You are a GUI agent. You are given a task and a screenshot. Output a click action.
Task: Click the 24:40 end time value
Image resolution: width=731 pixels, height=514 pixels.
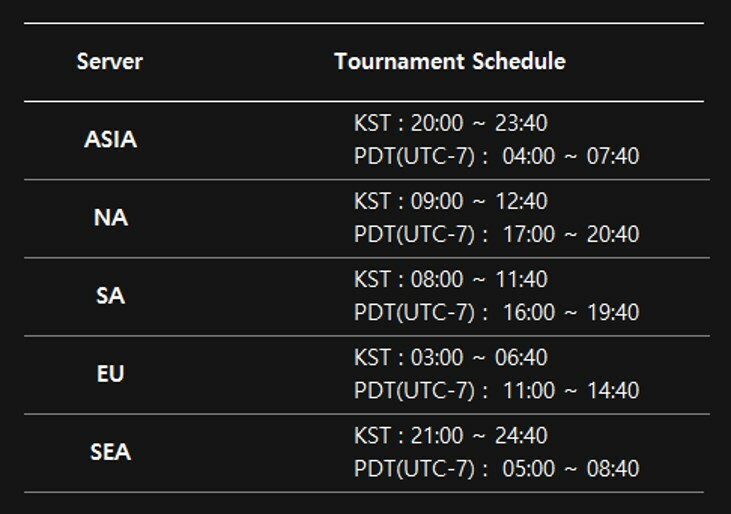(x=521, y=436)
